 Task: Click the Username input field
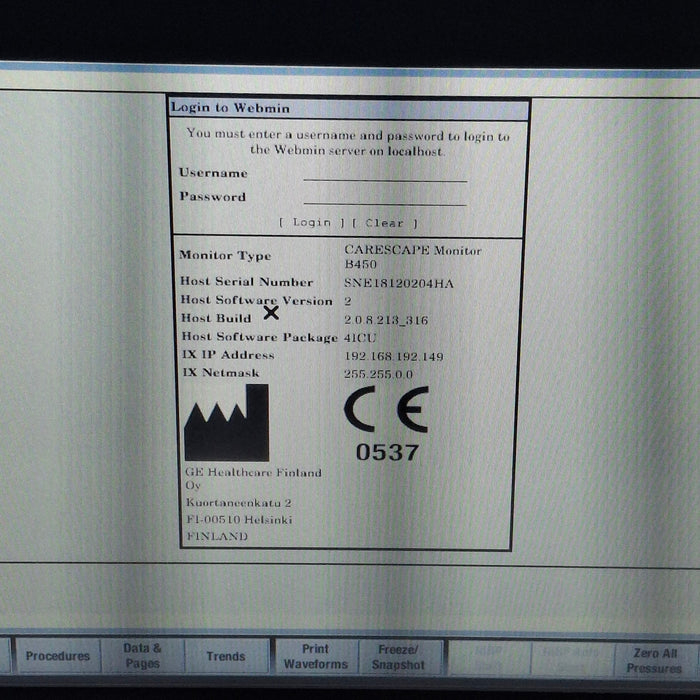[385, 175]
